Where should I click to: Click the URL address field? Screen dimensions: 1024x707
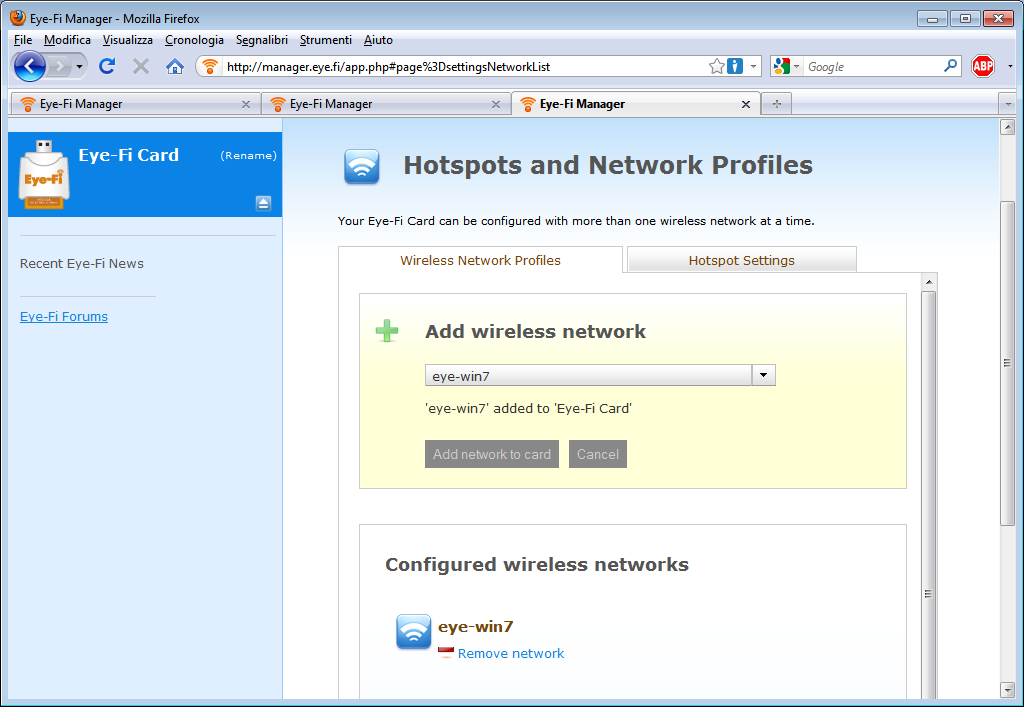tap(465, 67)
